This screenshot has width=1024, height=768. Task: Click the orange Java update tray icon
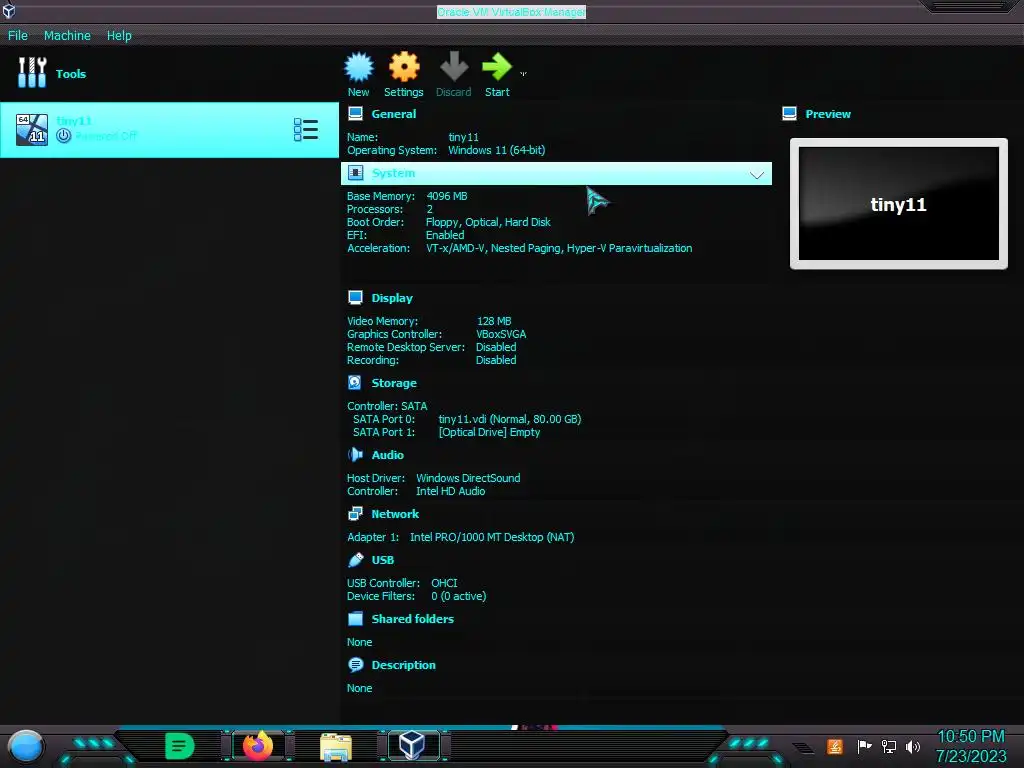(x=835, y=746)
